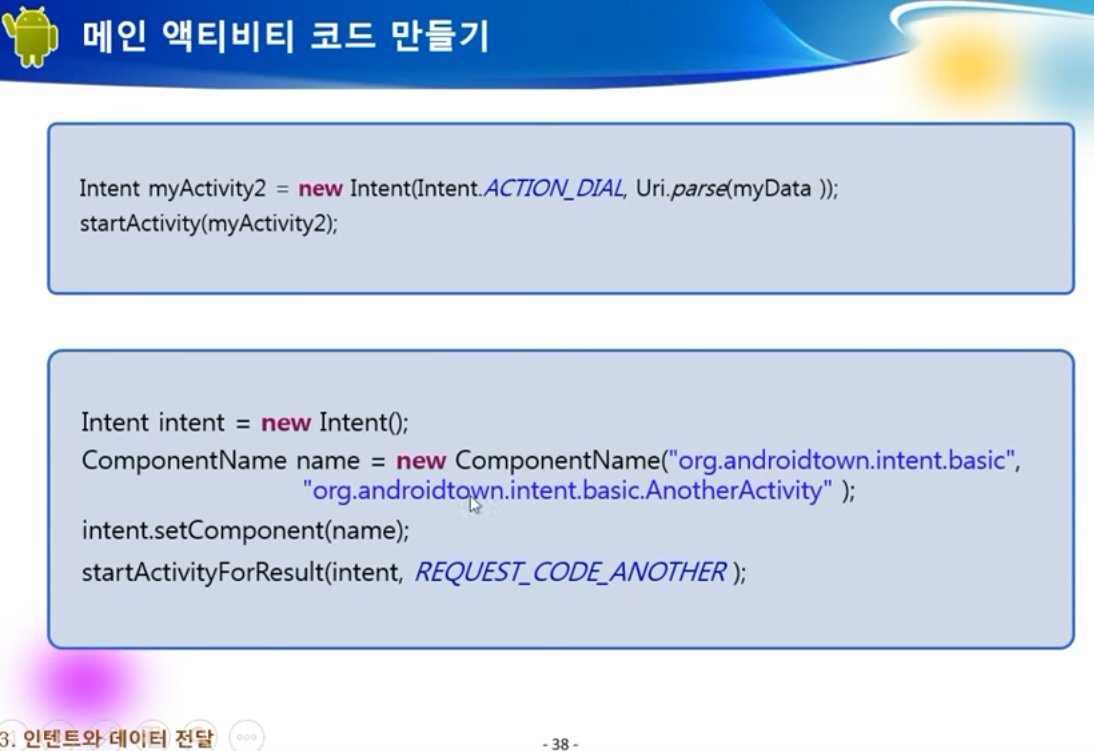Click the page number '- 38 -'
The height and width of the screenshot is (751, 1094).
pos(560,743)
